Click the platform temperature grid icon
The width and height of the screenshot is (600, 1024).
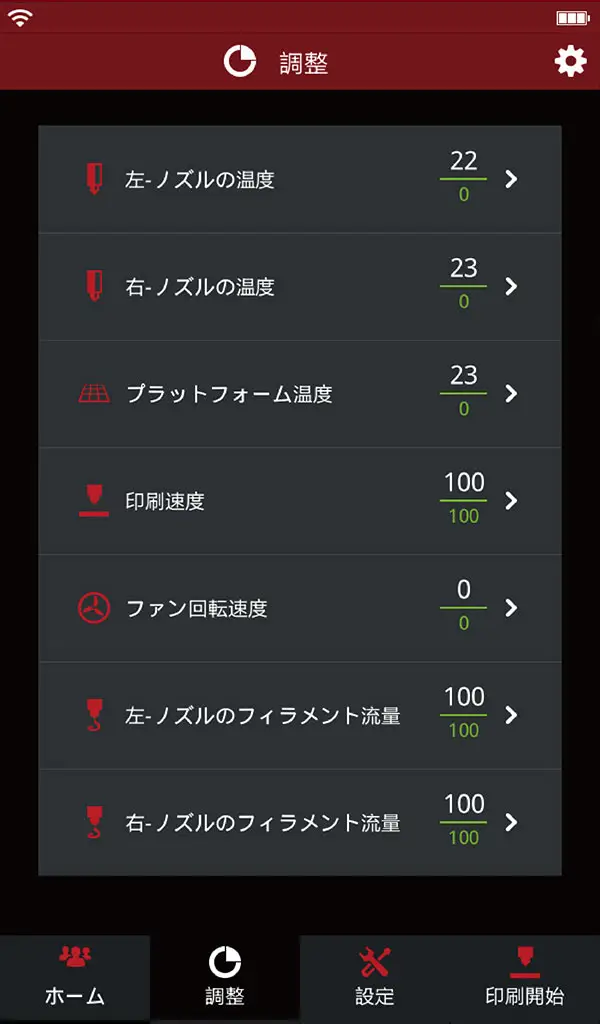[94, 393]
